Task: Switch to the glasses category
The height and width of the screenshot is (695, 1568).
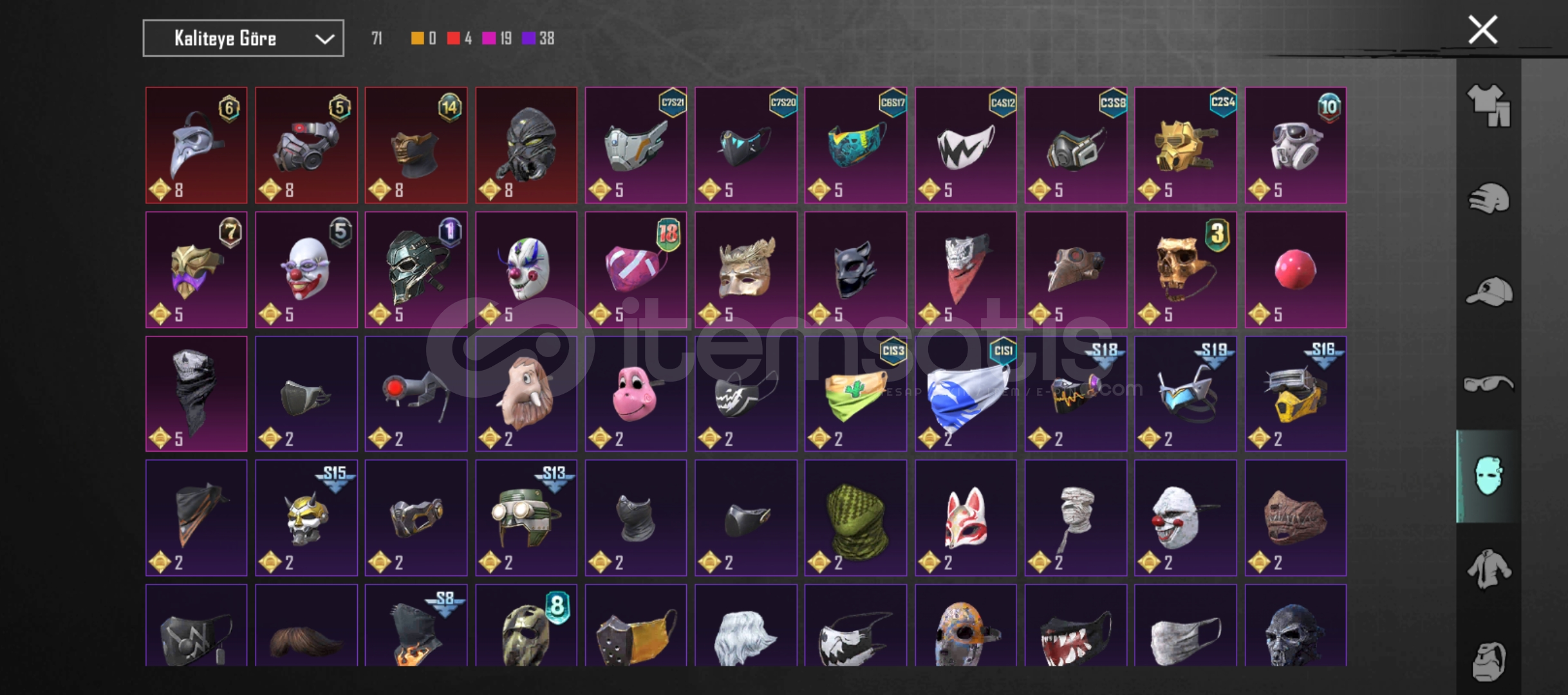Action: click(1488, 384)
